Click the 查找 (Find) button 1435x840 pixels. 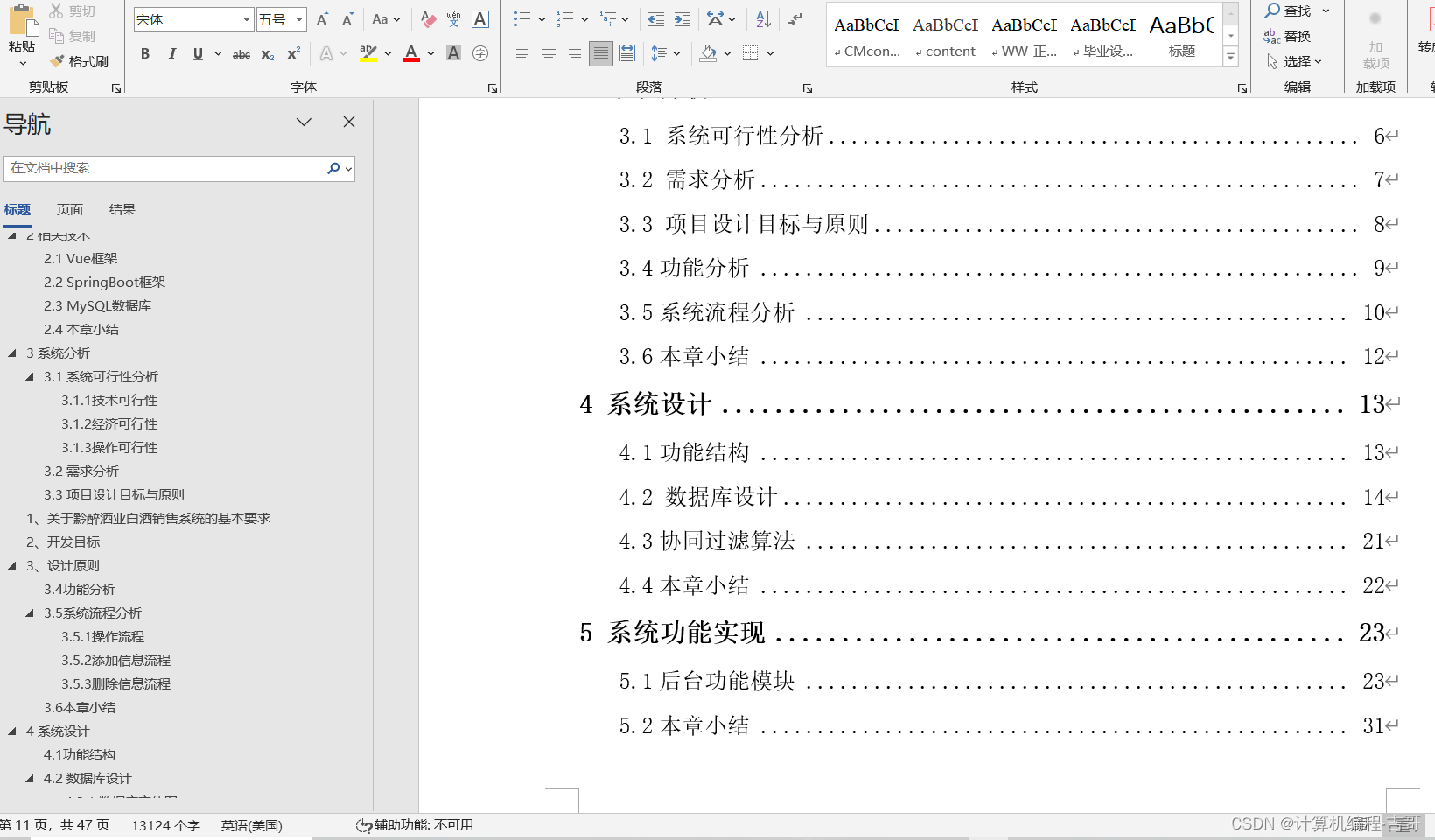click(x=1289, y=10)
